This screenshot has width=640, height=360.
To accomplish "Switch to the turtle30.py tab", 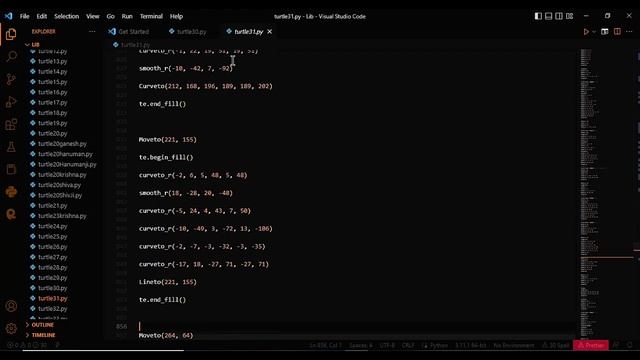I will click(x=188, y=31).
